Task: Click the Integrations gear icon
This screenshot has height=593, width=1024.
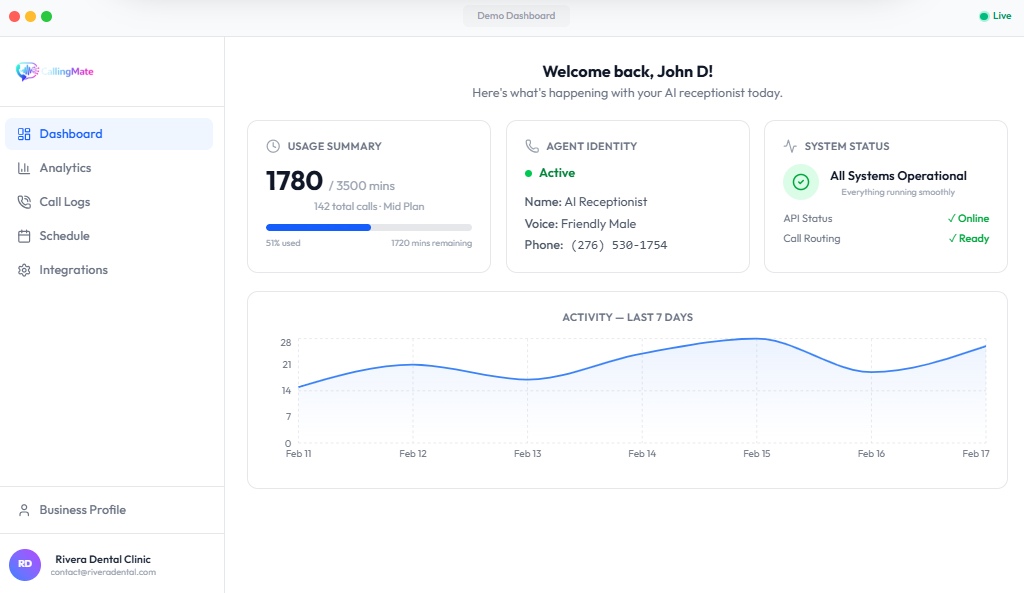Action: pos(24,270)
